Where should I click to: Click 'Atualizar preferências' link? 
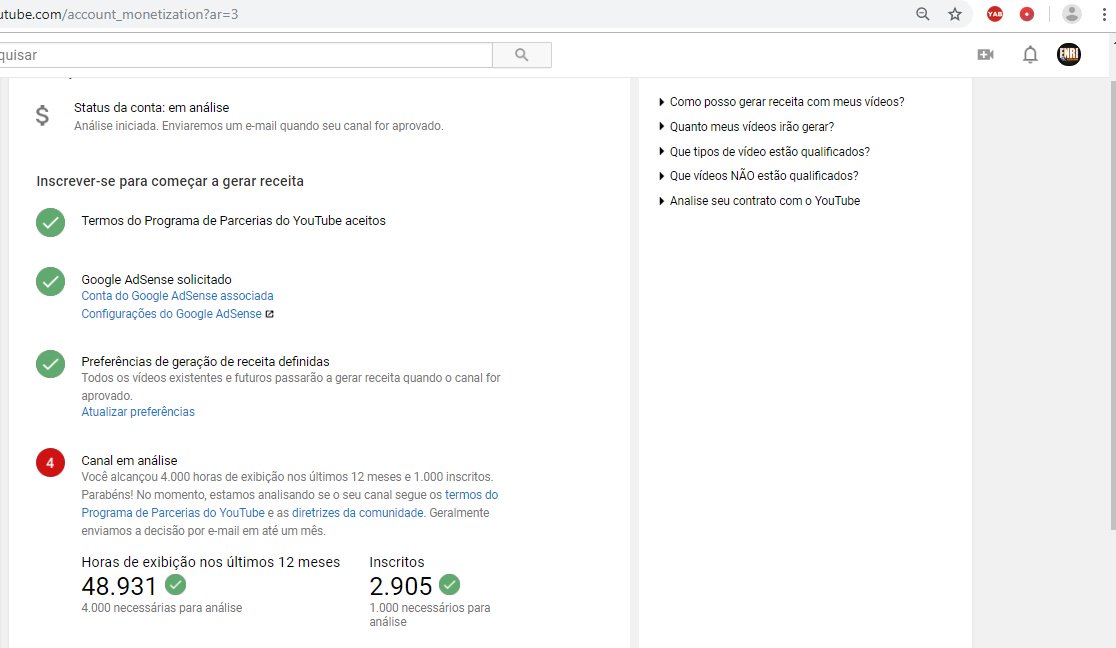click(x=138, y=412)
